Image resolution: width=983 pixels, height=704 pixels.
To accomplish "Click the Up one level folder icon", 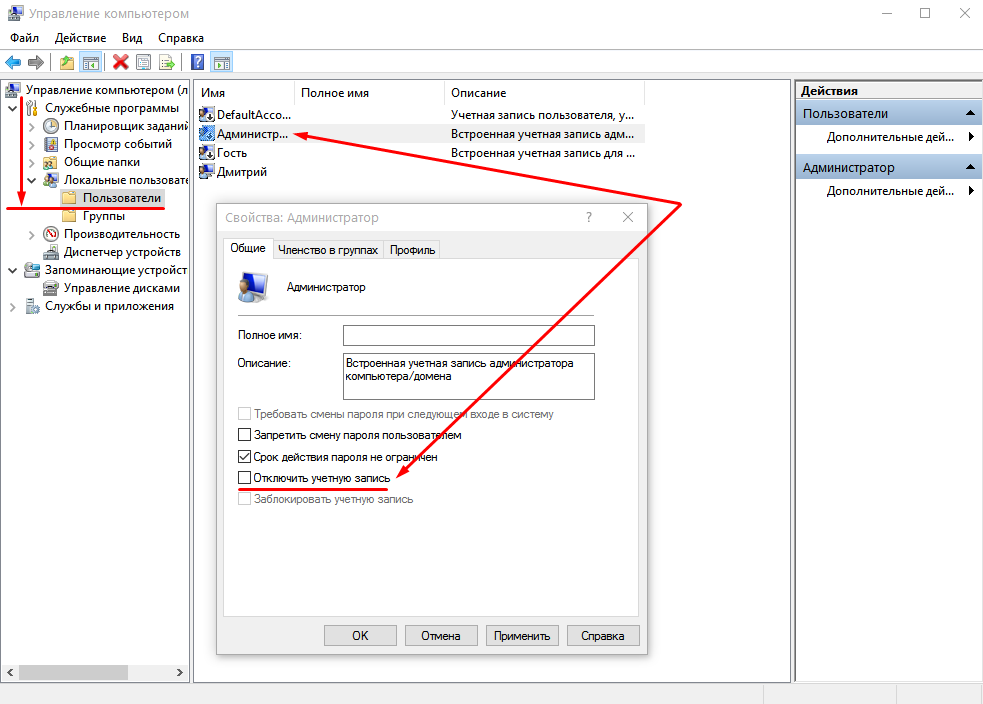I will coord(67,62).
